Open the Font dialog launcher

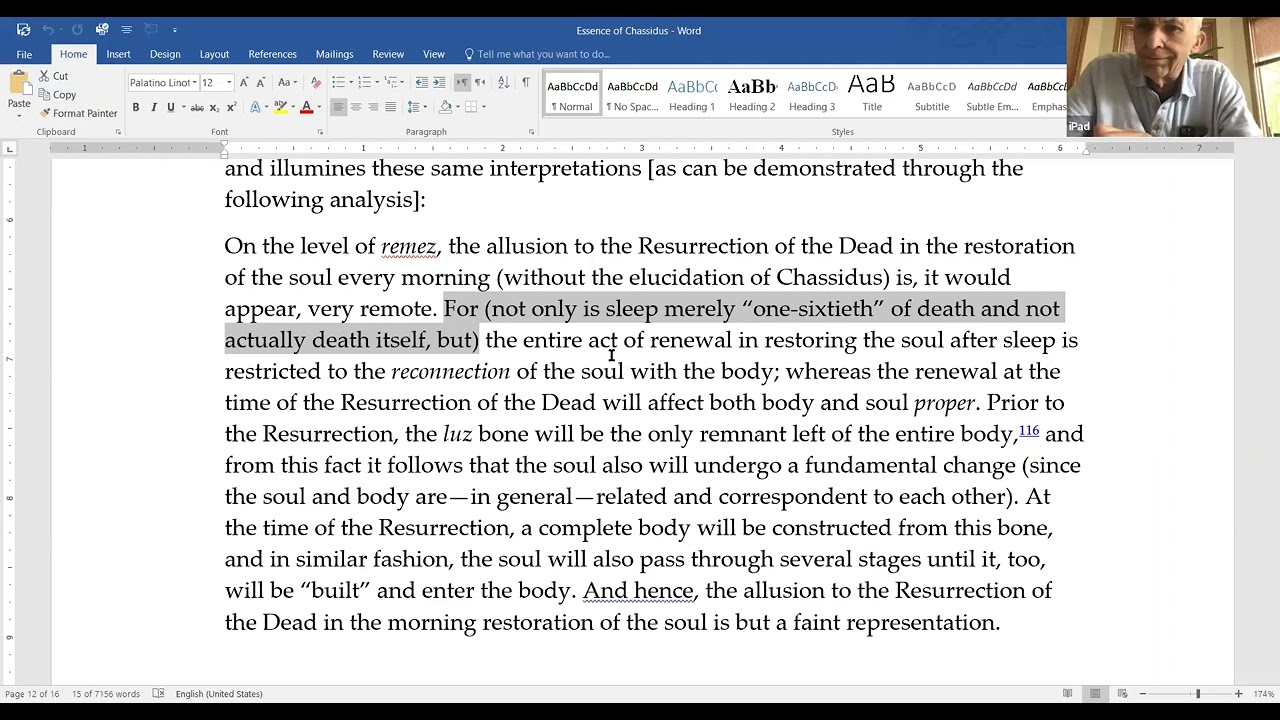pos(319,132)
